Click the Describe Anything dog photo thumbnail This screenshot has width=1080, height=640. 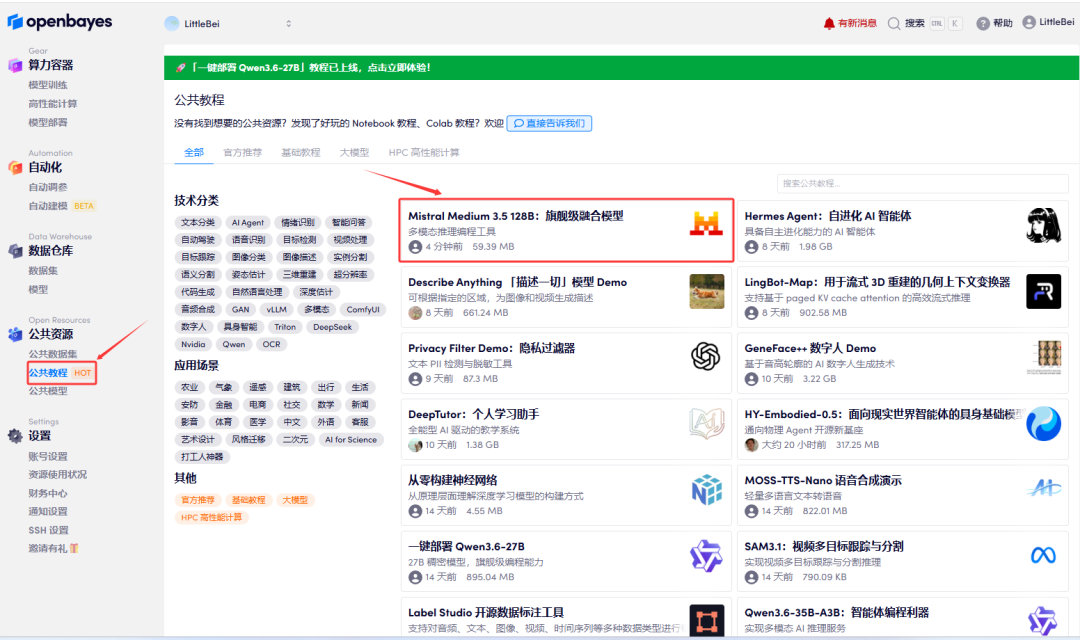pyautogui.click(x=707, y=291)
